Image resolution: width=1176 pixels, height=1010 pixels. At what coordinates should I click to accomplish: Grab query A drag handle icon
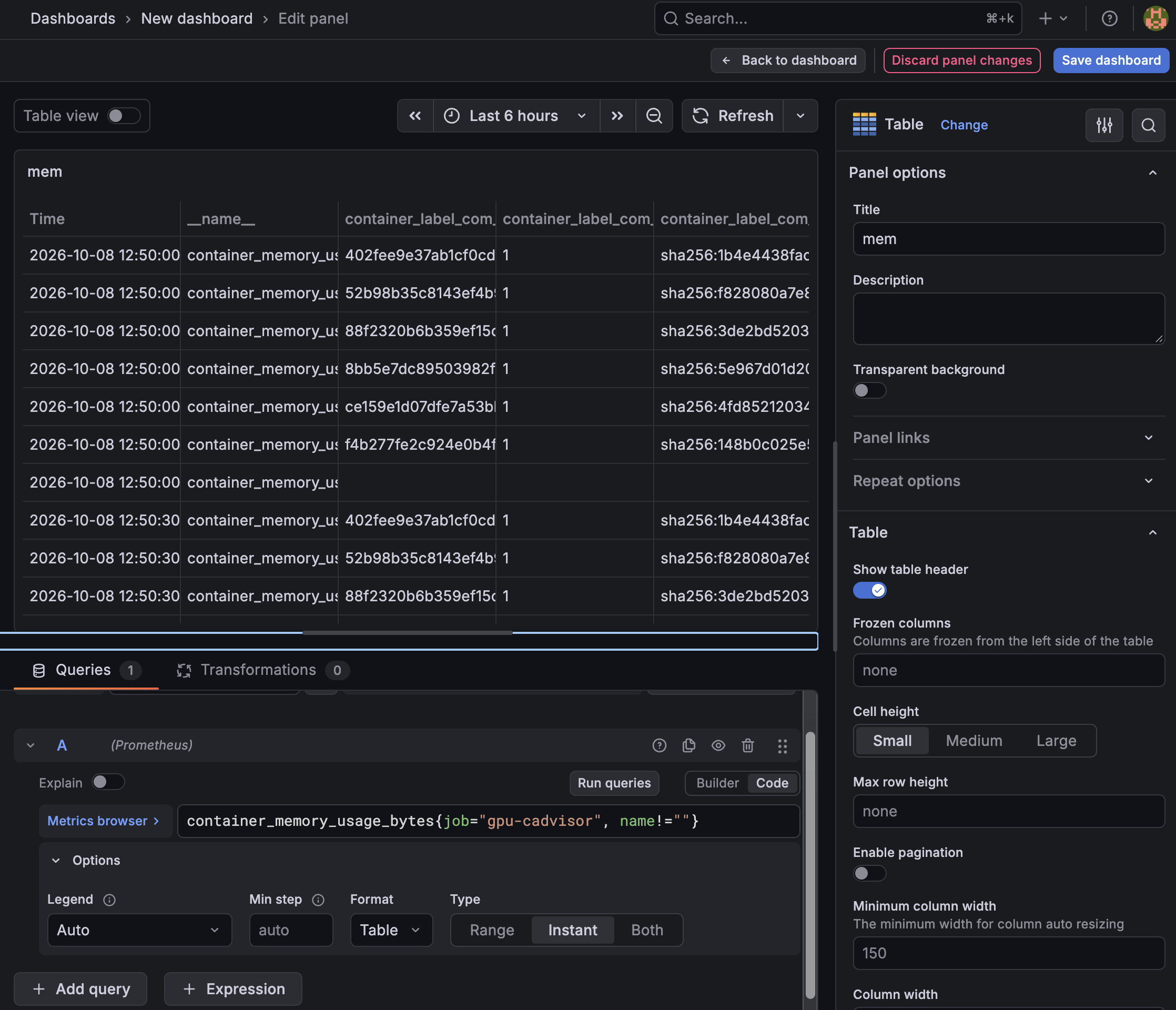782,745
